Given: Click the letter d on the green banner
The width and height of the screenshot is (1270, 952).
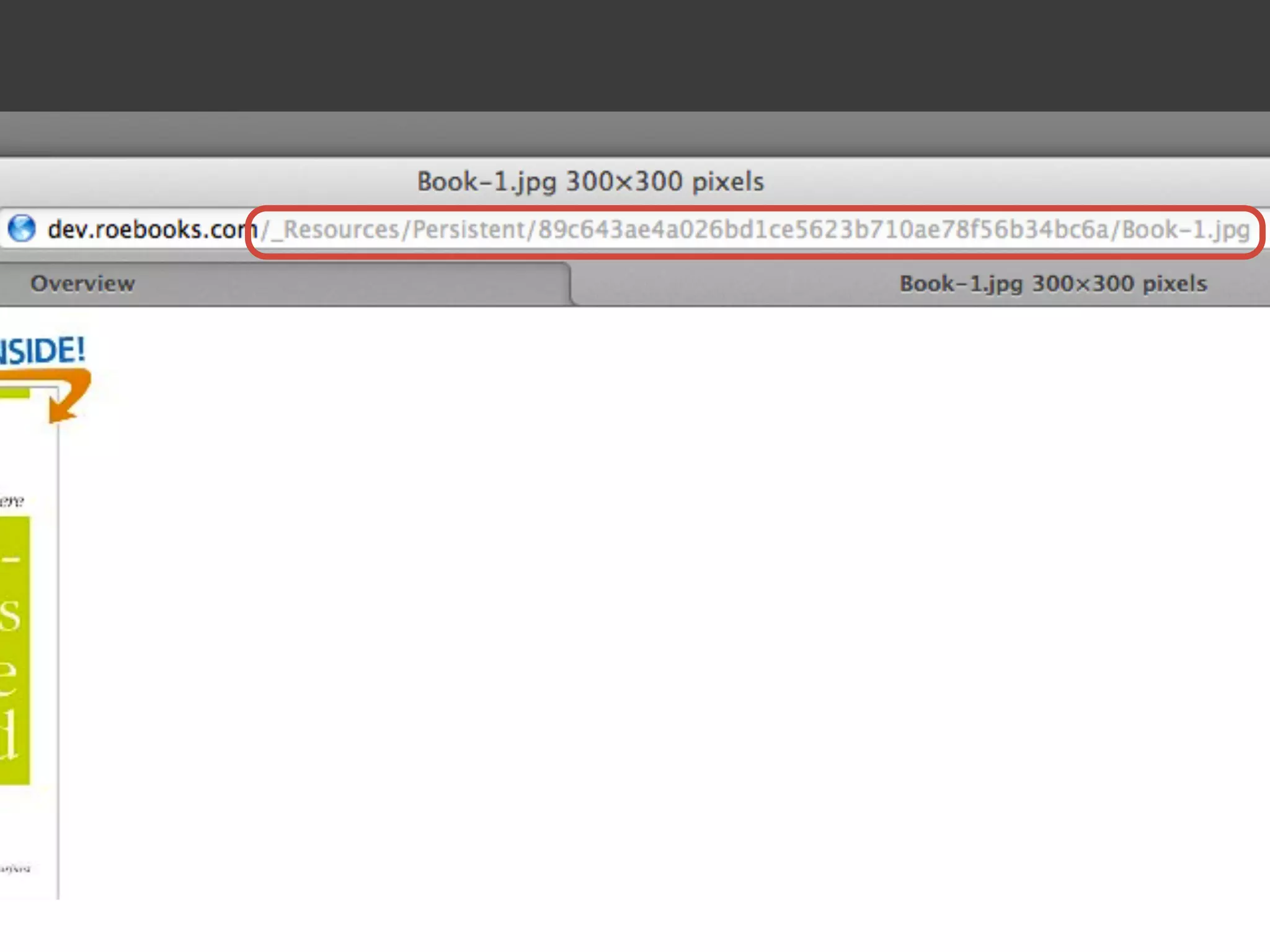Looking at the screenshot, I should tap(9, 736).
